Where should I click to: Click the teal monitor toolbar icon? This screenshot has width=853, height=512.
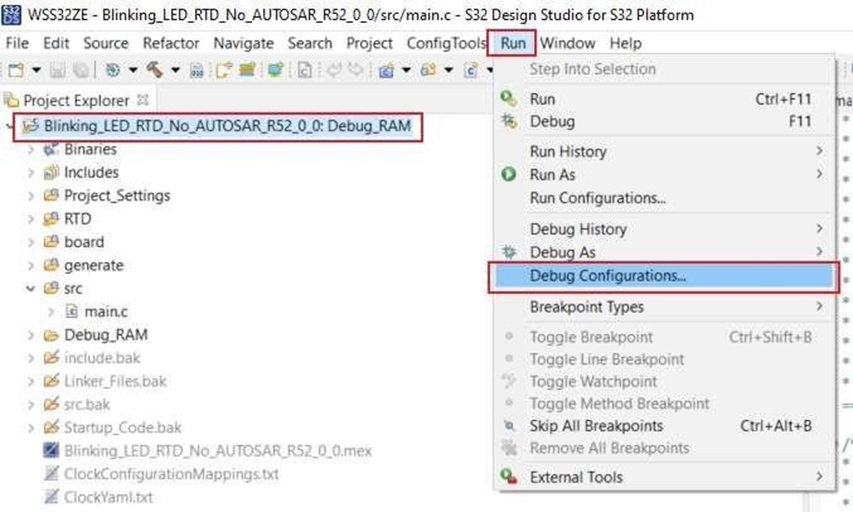pos(275,70)
